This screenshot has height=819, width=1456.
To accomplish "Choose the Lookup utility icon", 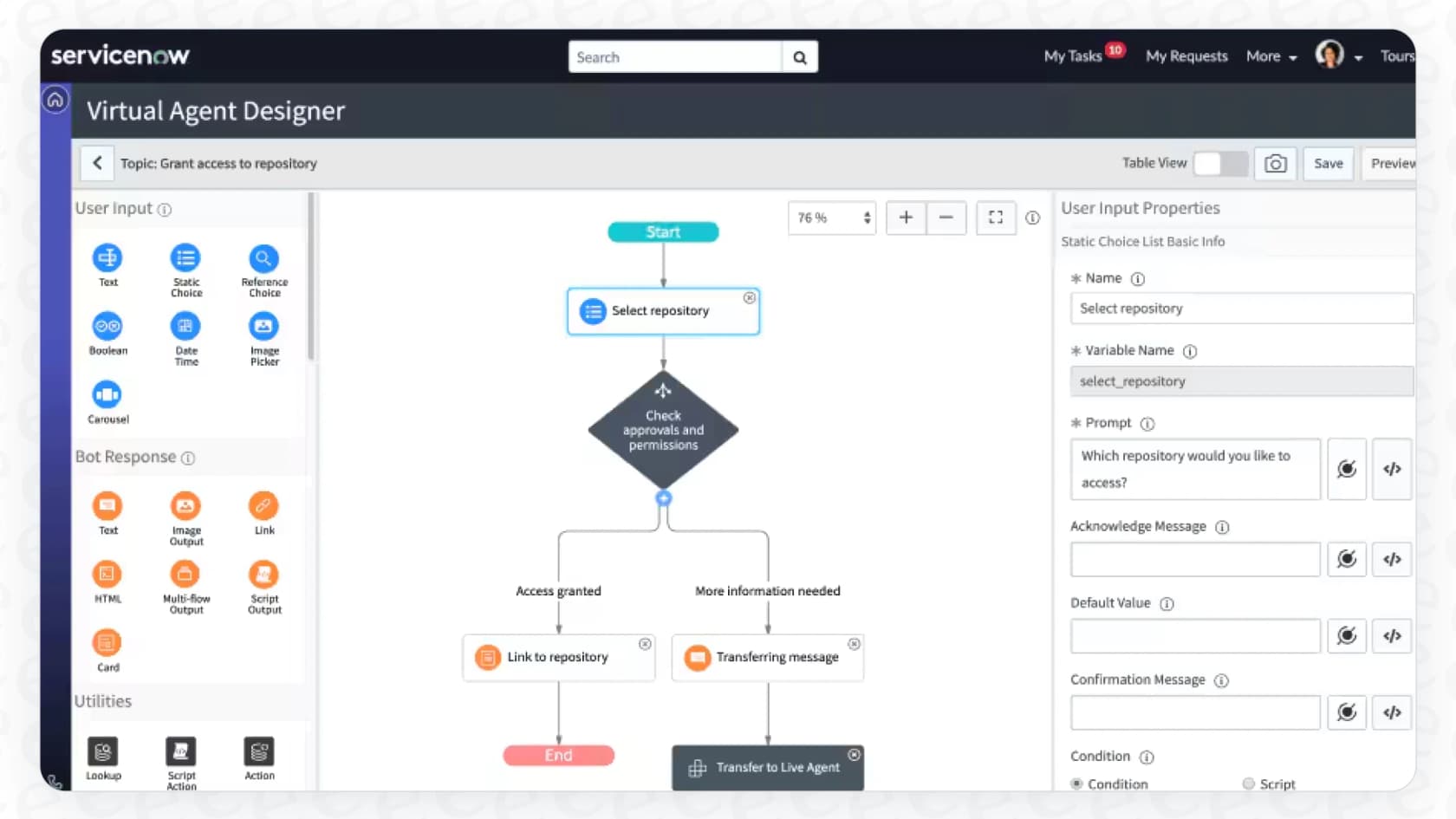I will [x=103, y=751].
